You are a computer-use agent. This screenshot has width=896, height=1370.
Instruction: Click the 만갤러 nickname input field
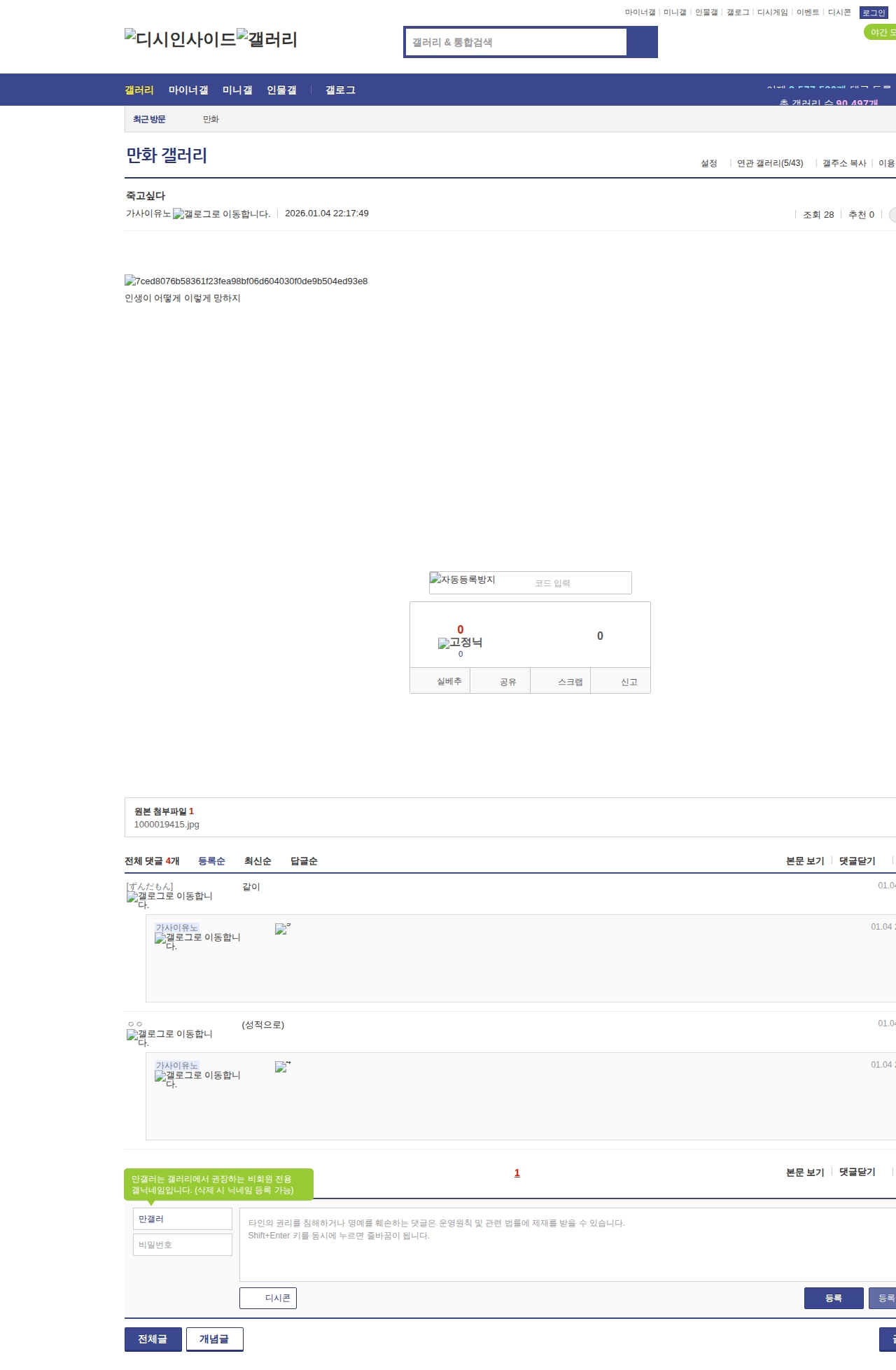[x=183, y=1219]
